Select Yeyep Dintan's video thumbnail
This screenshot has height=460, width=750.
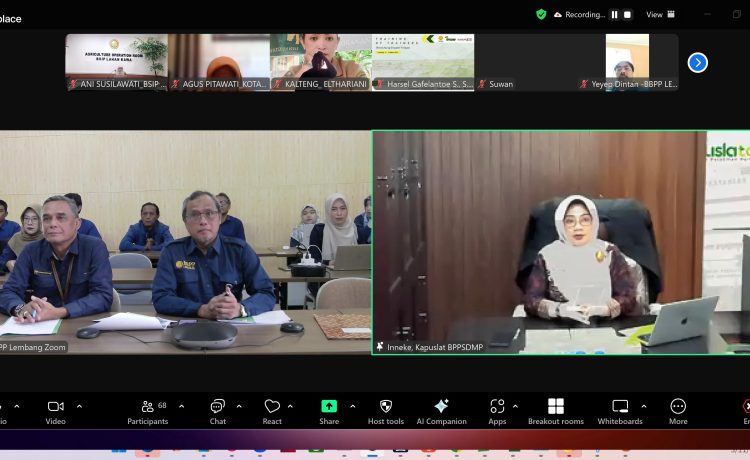pos(628,62)
